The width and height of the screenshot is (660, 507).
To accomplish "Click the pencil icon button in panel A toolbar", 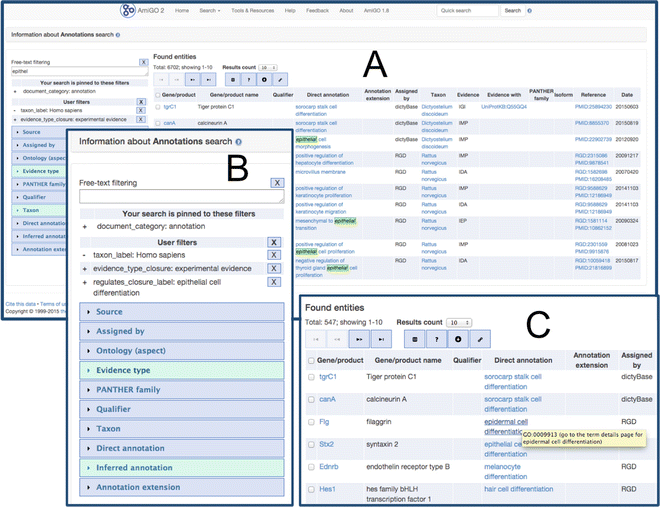I will click(x=280, y=80).
